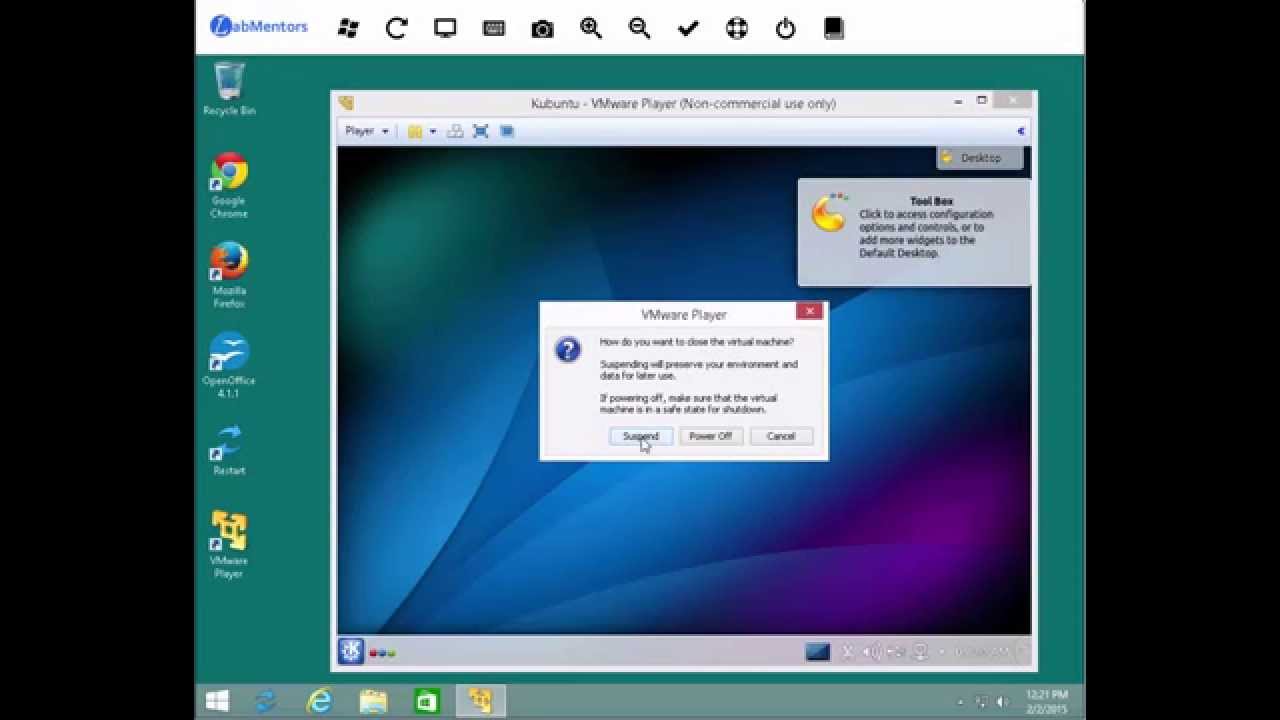Select the Restart desktop shortcut

(x=229, y=450)
